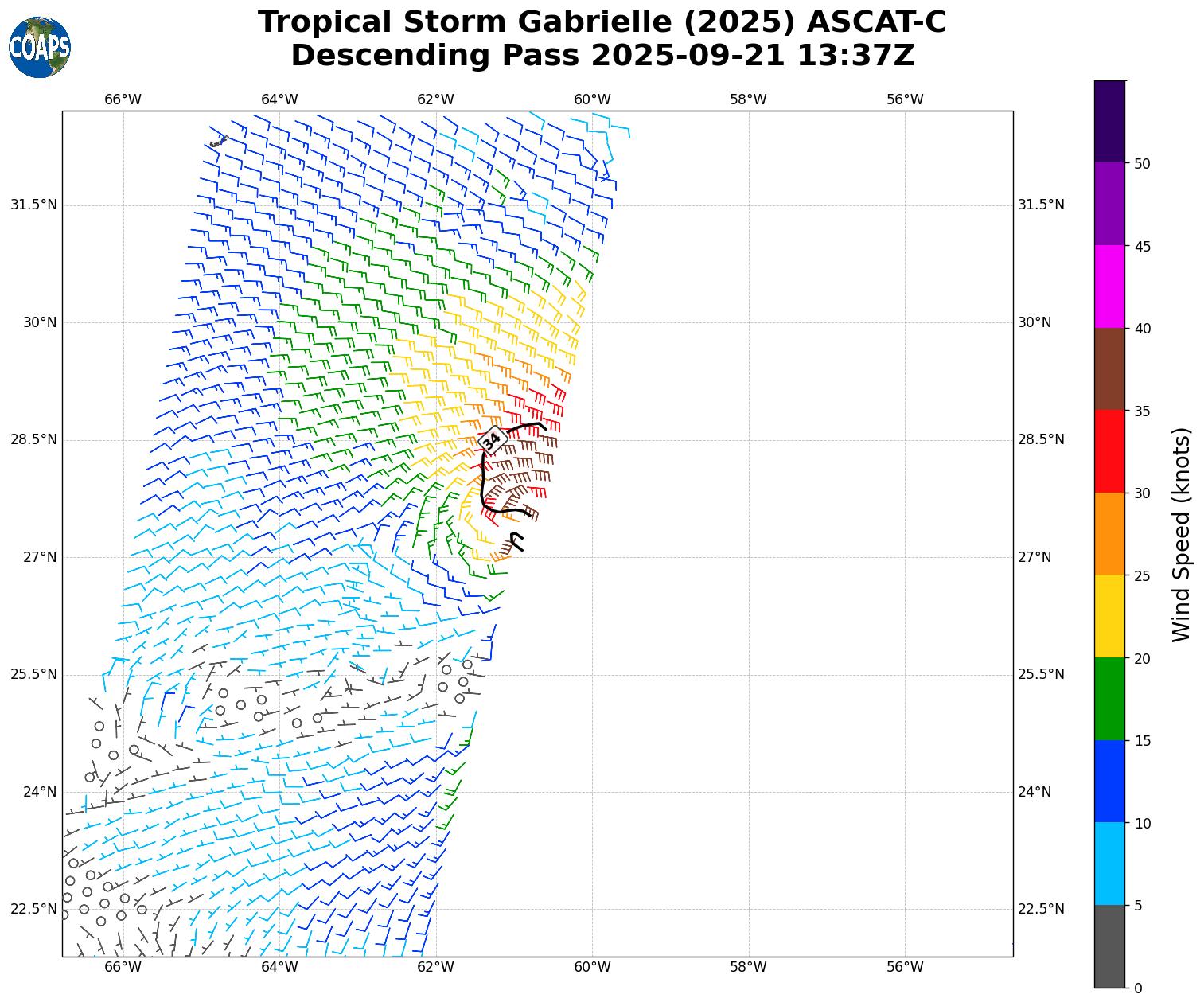The height and width of the screenshot is (1006, 1204).
Task: Select the cyan 5–10 knot colorbar segment
Action: point(1109,864)
